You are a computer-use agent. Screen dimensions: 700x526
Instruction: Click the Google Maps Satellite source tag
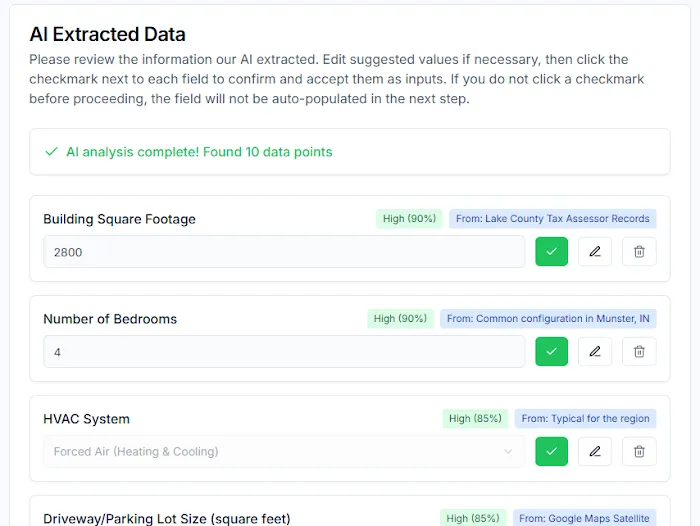[x=584, y=518]
